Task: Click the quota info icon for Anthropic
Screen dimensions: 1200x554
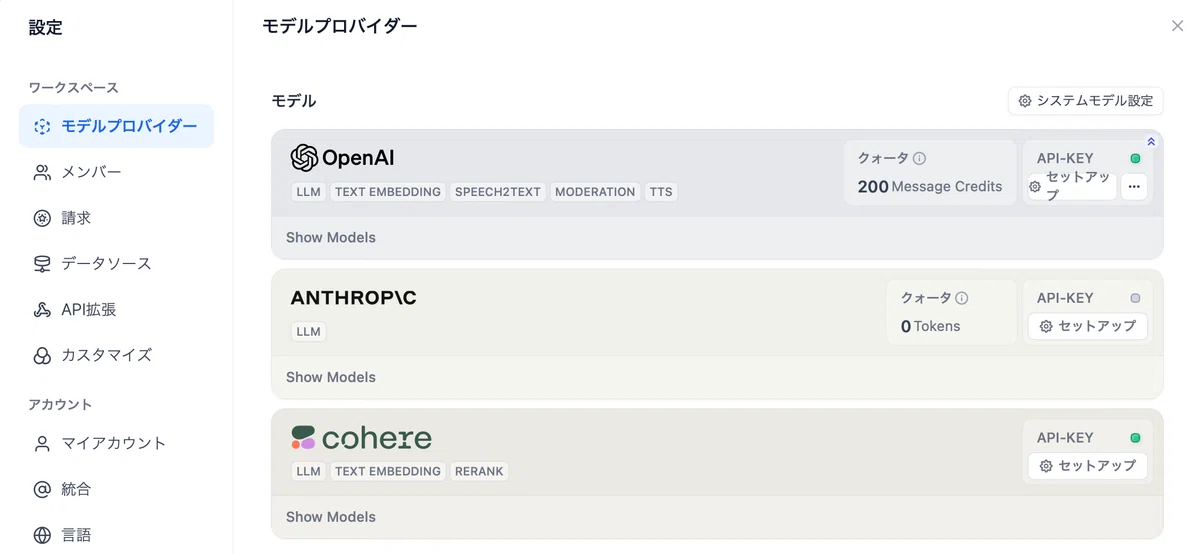Action: pos(962,298)
